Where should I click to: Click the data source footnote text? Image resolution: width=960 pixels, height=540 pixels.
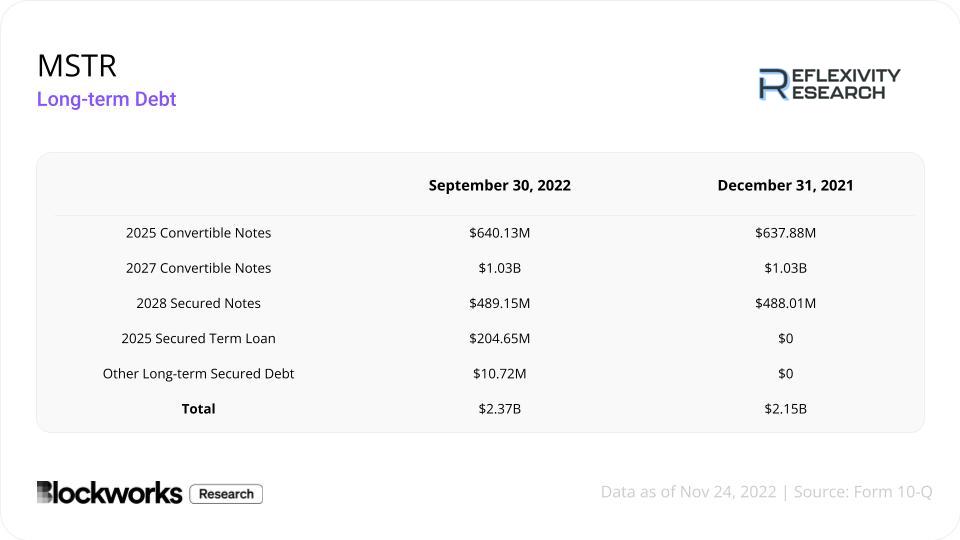pyautogui.click(x=766, y=492)
